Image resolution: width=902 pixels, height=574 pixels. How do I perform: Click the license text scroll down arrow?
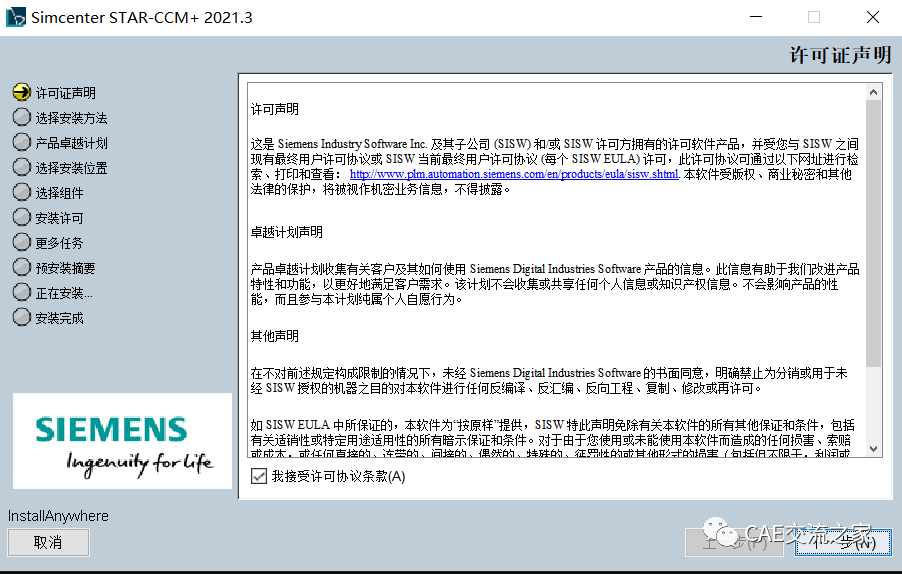click(x=873, y=449)
